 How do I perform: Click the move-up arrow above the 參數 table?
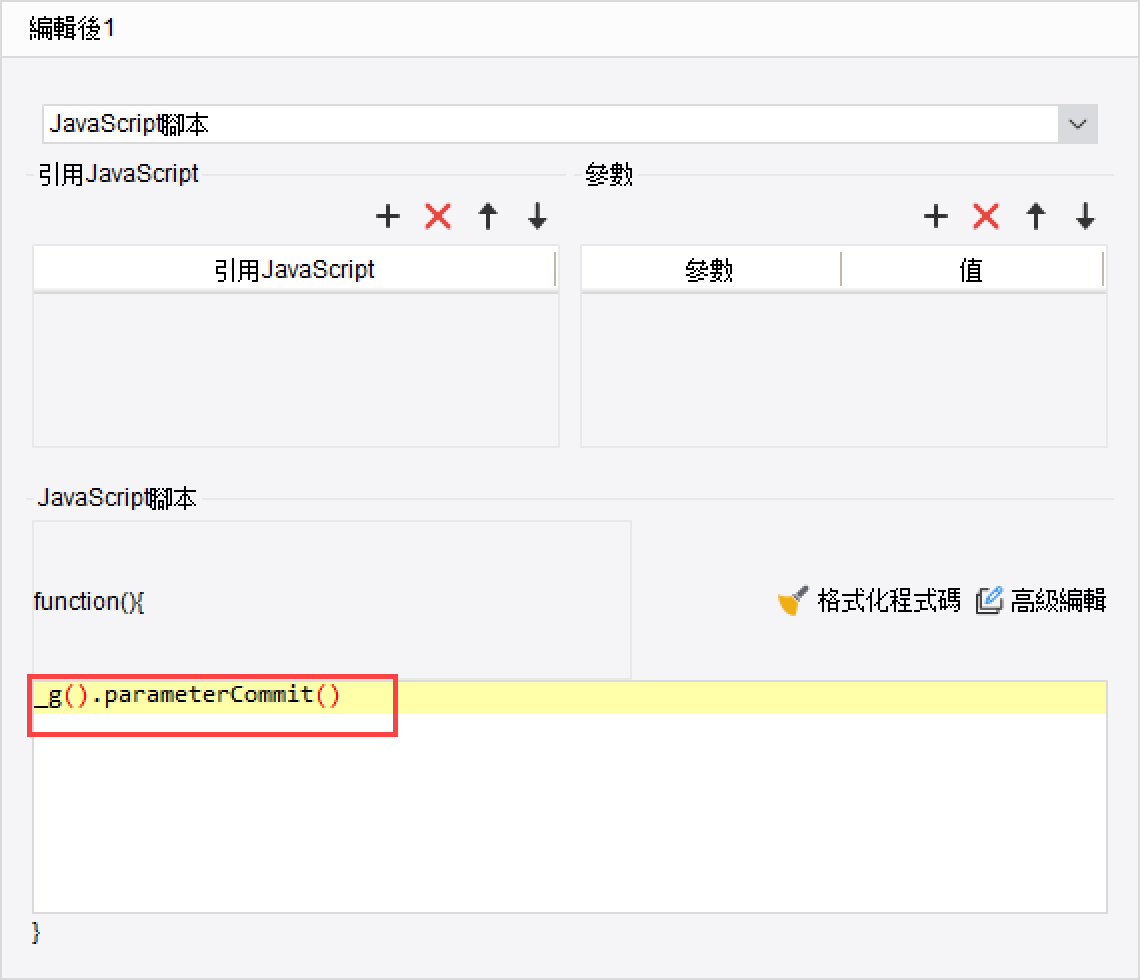pos(1035,216)
